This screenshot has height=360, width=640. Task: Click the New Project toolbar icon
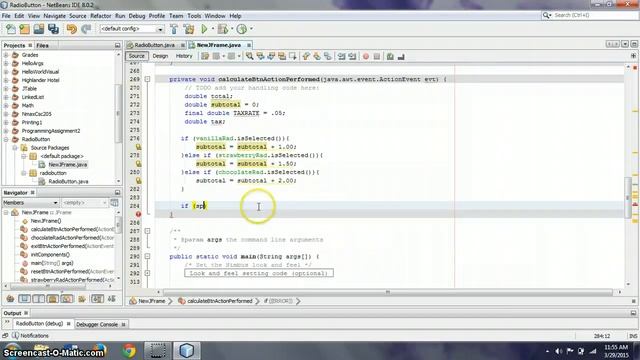coord(24,29)
